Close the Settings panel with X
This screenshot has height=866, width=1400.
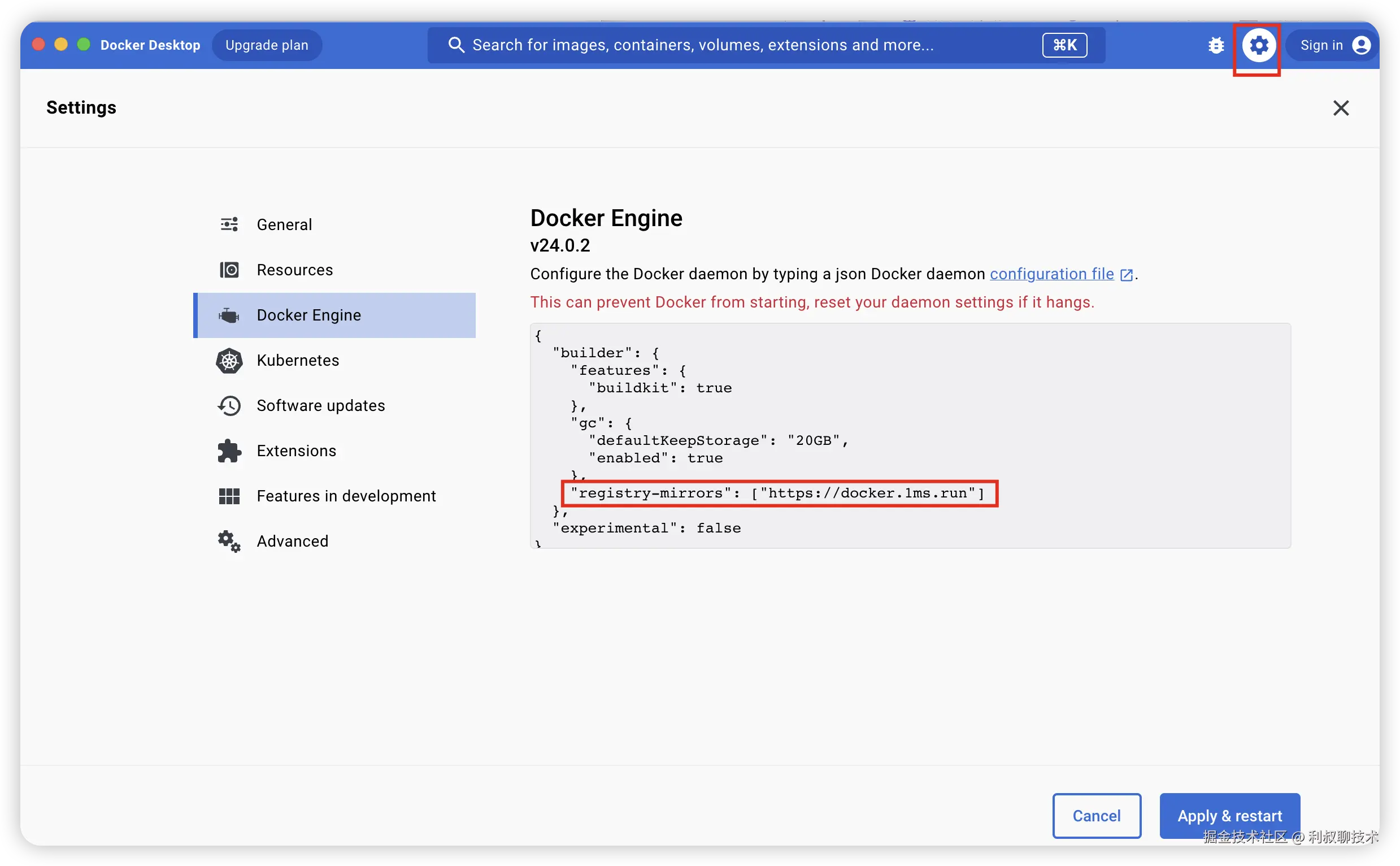[1341, 109]
